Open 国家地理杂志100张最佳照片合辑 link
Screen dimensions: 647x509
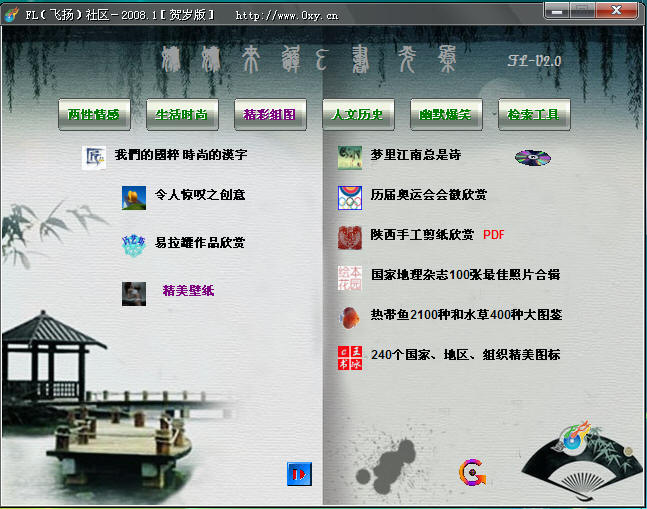coord(465,275)
